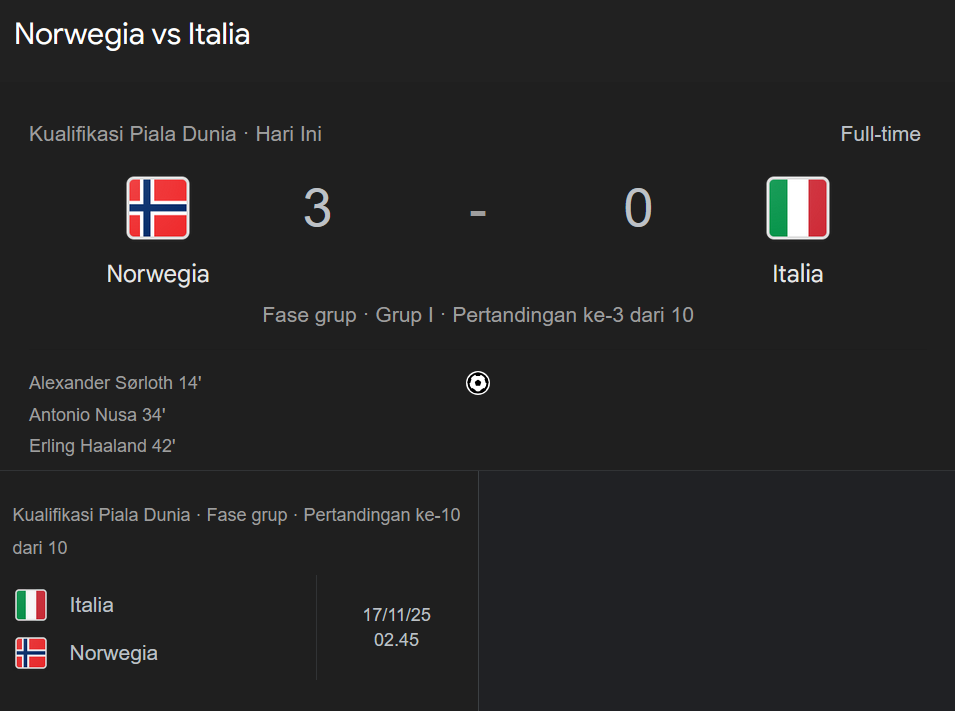This screenshot has width=955, height=711.
Task: Click the 17/11/25 02.45 kickoff time
Action: coord(396,627)
